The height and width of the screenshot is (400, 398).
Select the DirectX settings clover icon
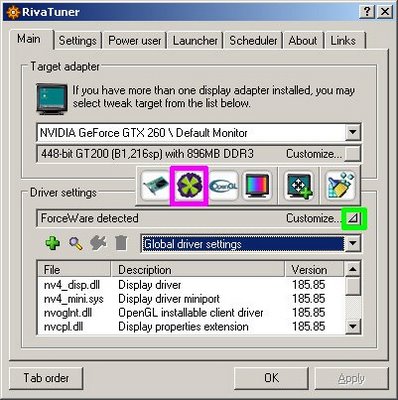[x=189, y=186]
